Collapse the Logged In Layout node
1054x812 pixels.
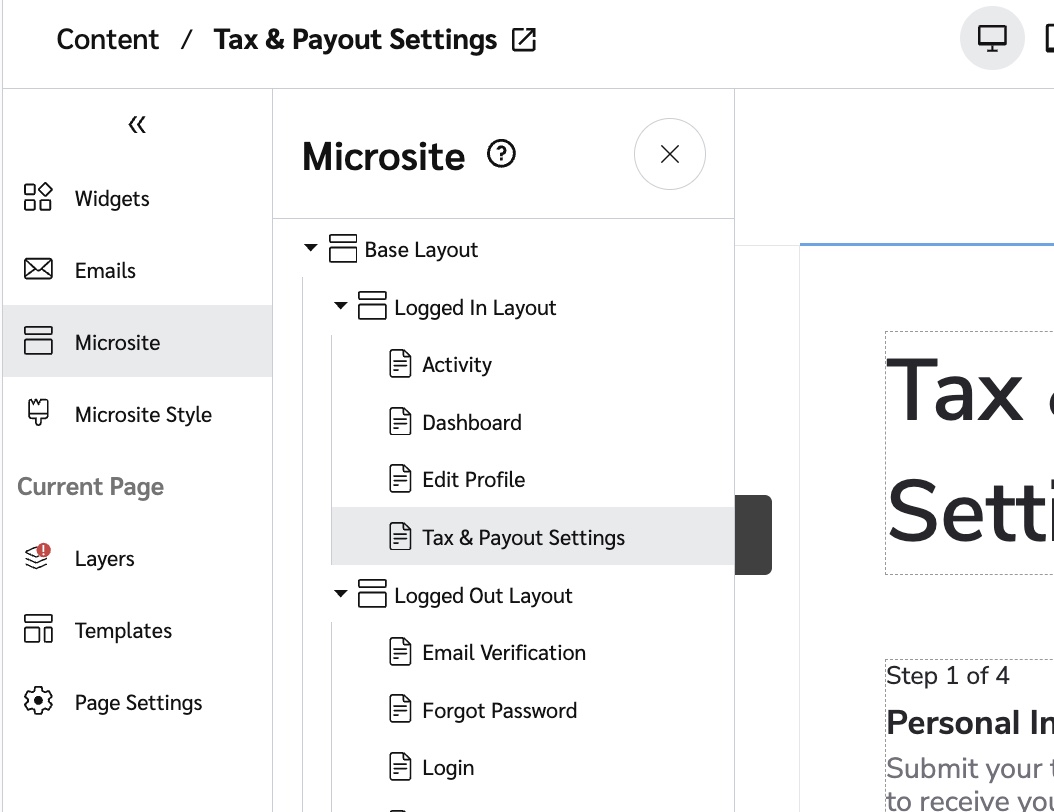coord(341,306)
